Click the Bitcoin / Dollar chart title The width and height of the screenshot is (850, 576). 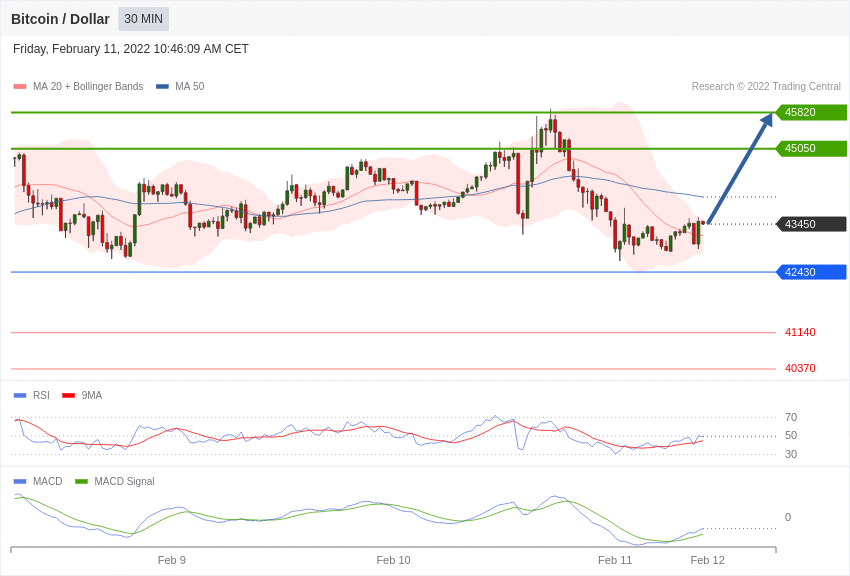click(60, 19)
